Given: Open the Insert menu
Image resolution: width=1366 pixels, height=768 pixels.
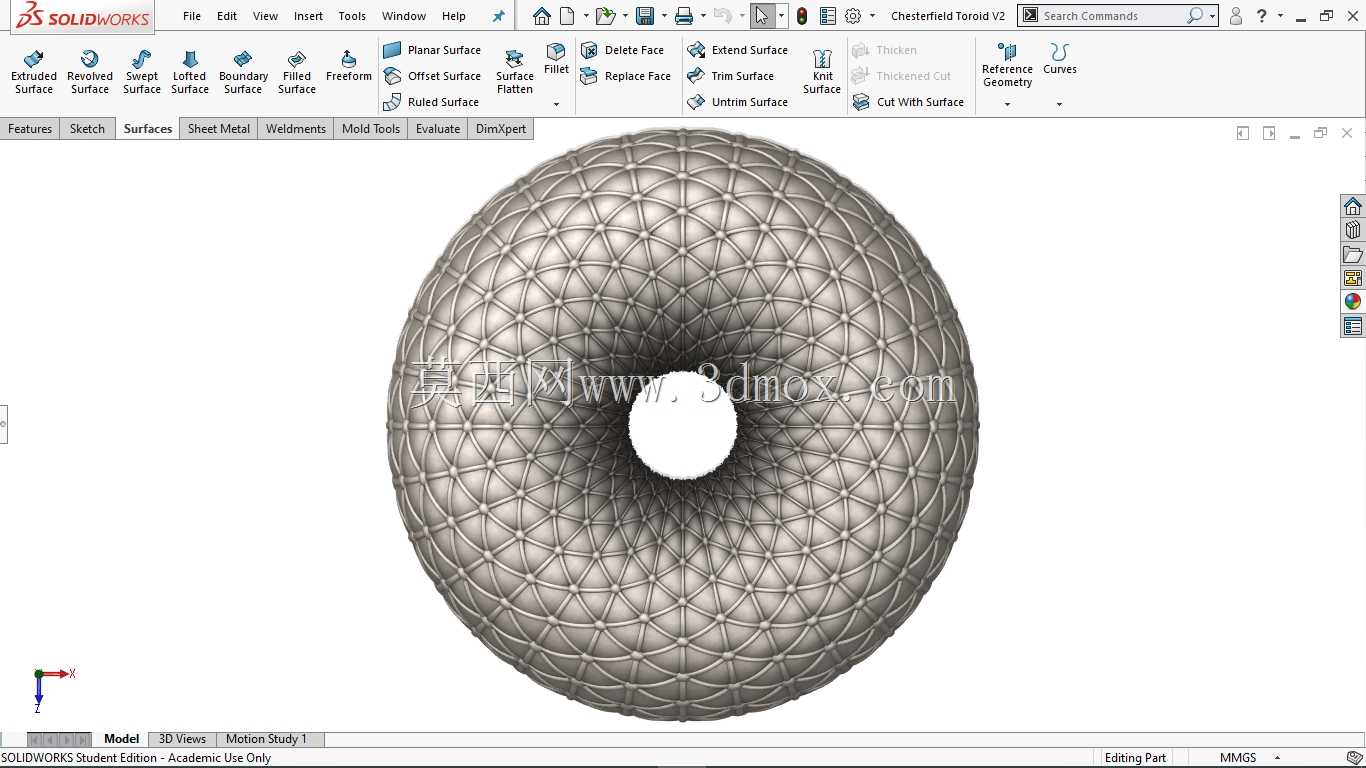Looking at the screenshot, I should pos(308,16).
